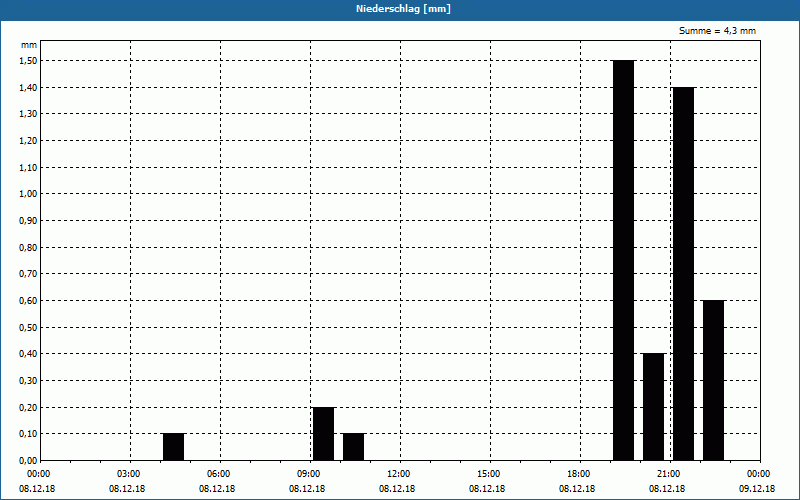Click the Niederschlag [mm] title bar
800x500 pixels.
(400, 9)
